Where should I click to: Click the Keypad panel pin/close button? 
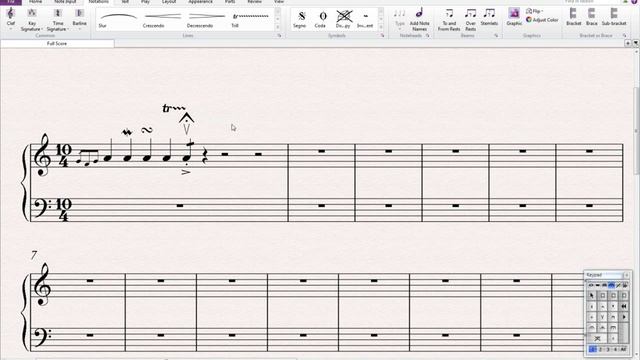[627, 275]
